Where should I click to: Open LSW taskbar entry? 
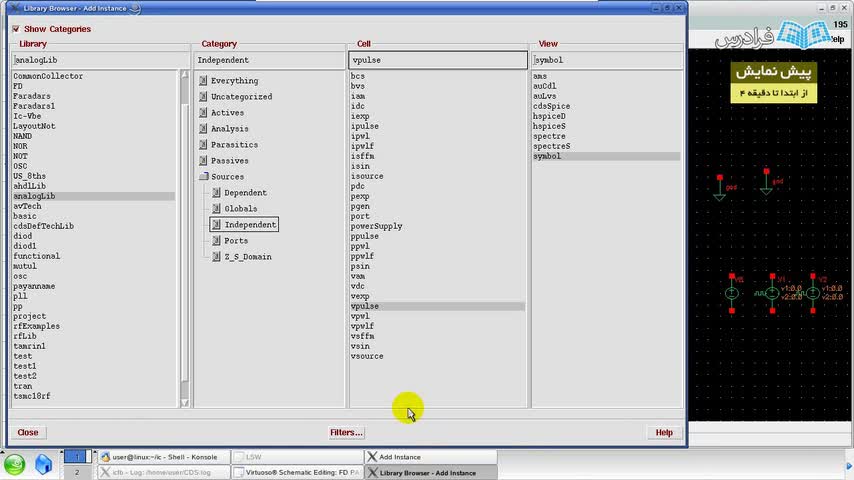click(x=297, y=457)
